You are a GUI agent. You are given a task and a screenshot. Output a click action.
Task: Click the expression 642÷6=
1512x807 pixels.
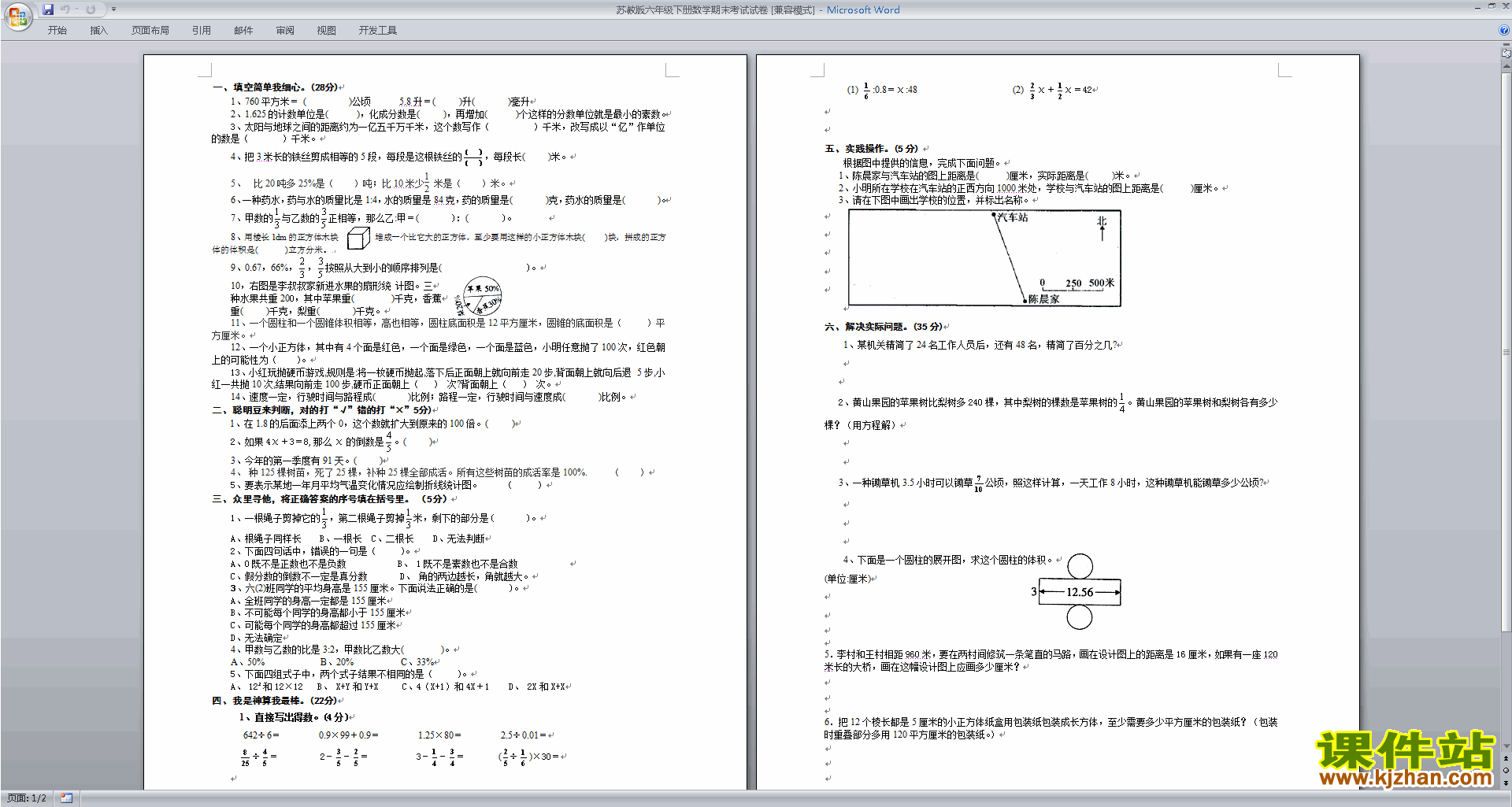click(261, 735)
